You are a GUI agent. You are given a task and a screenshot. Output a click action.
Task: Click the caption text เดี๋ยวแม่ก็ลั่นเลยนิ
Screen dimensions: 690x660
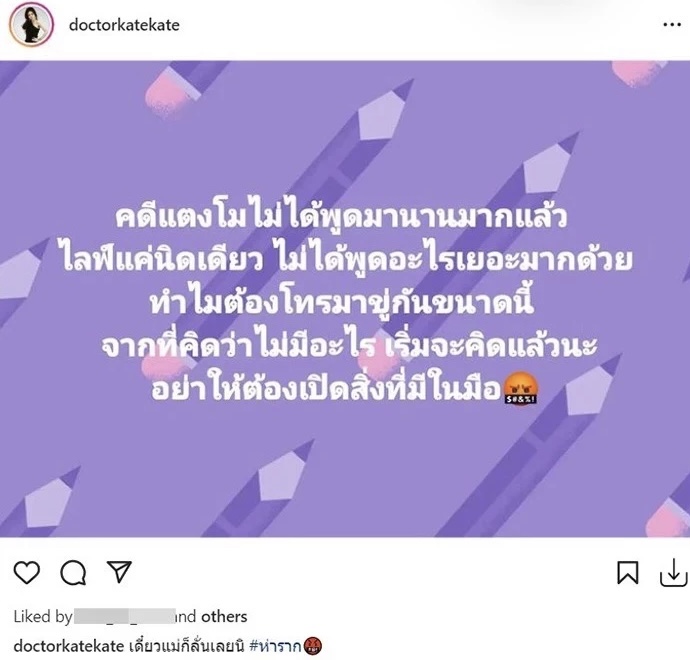pyautogui.click(x=187, y=646)
